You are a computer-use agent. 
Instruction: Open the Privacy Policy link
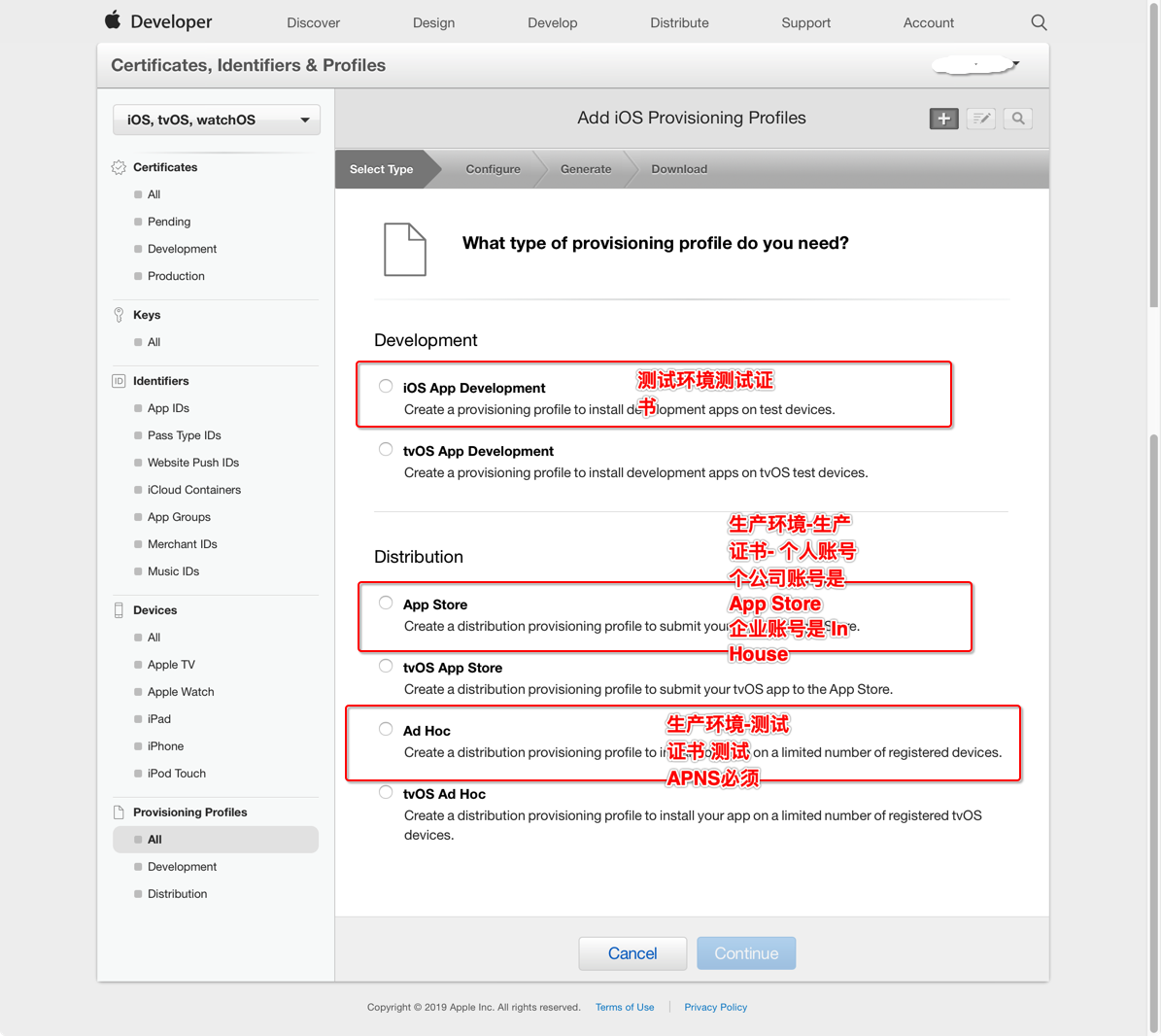(x=715, y=1008)
